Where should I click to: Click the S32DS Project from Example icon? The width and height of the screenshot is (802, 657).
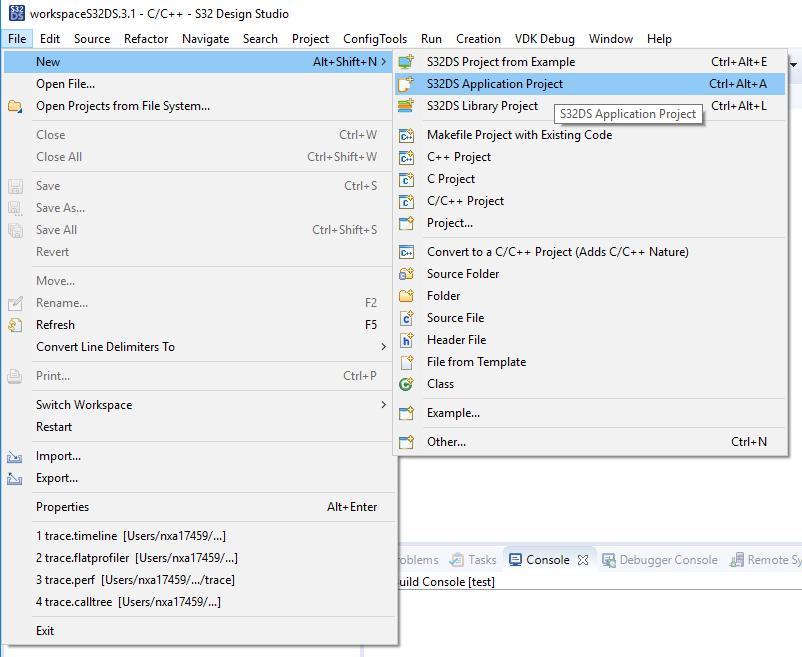coord(406,61)
